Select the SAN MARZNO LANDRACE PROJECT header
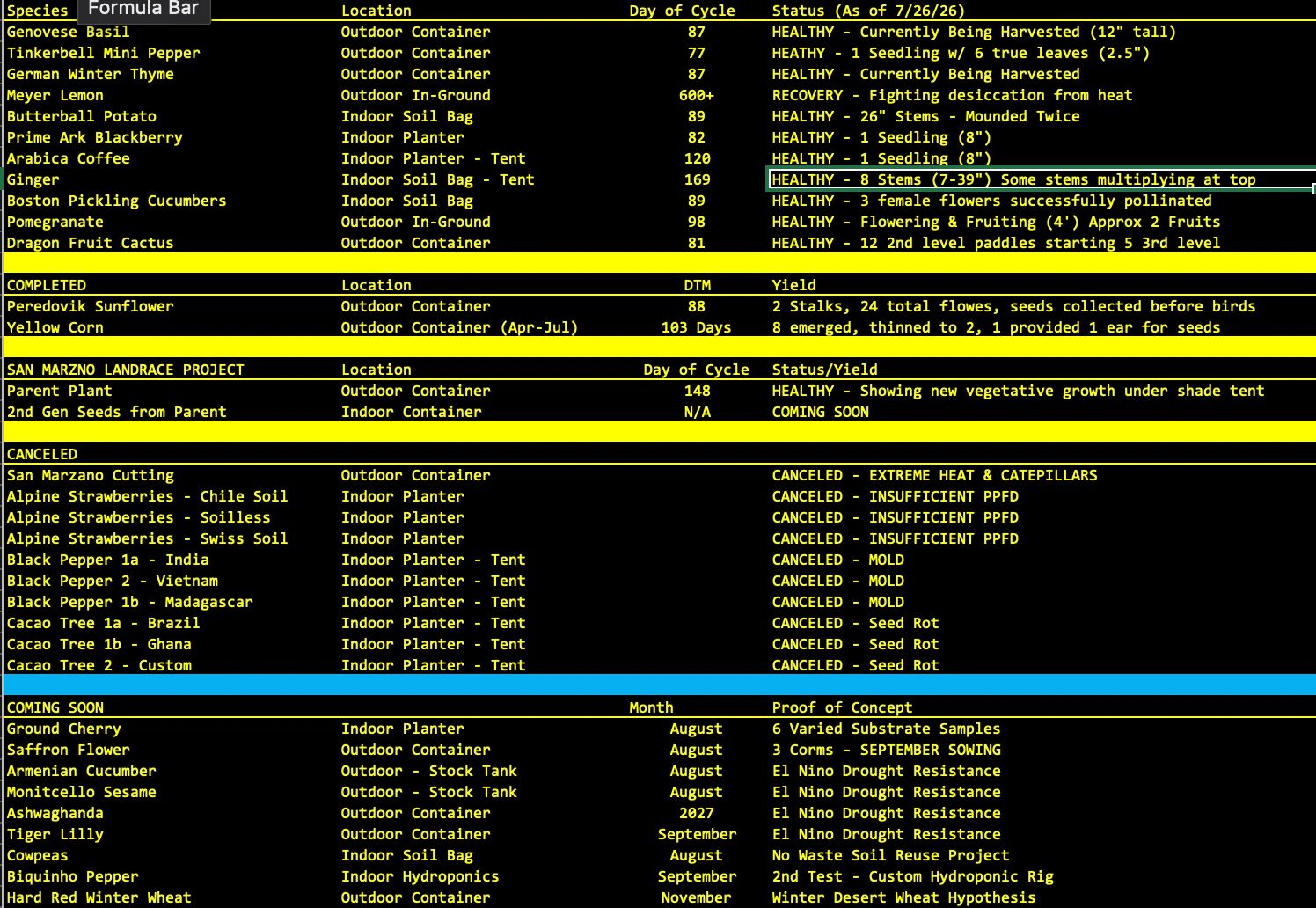1316x908 pixels. coord(125,370)
